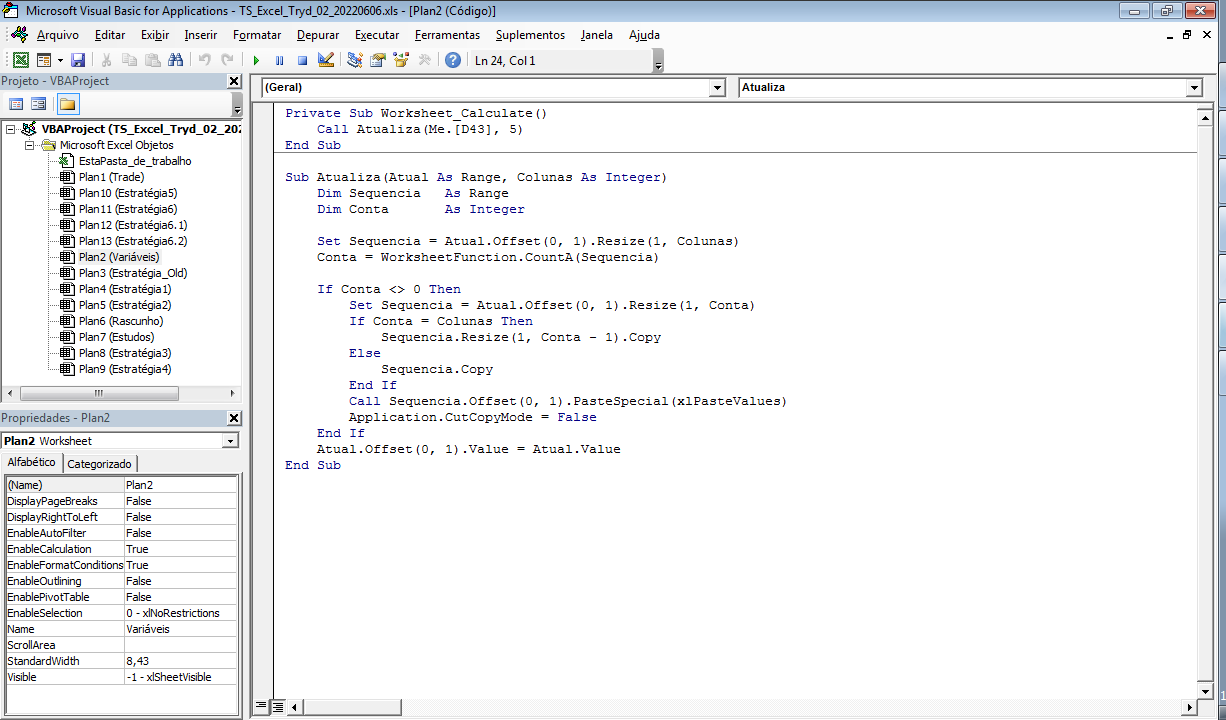Toggle Design Mode icon

325,60
